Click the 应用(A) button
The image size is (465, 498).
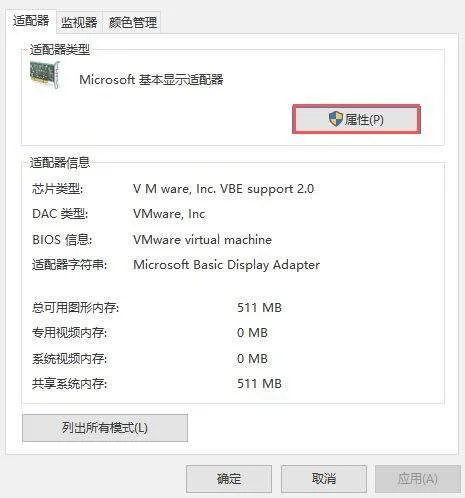click(x=418, y=479)
